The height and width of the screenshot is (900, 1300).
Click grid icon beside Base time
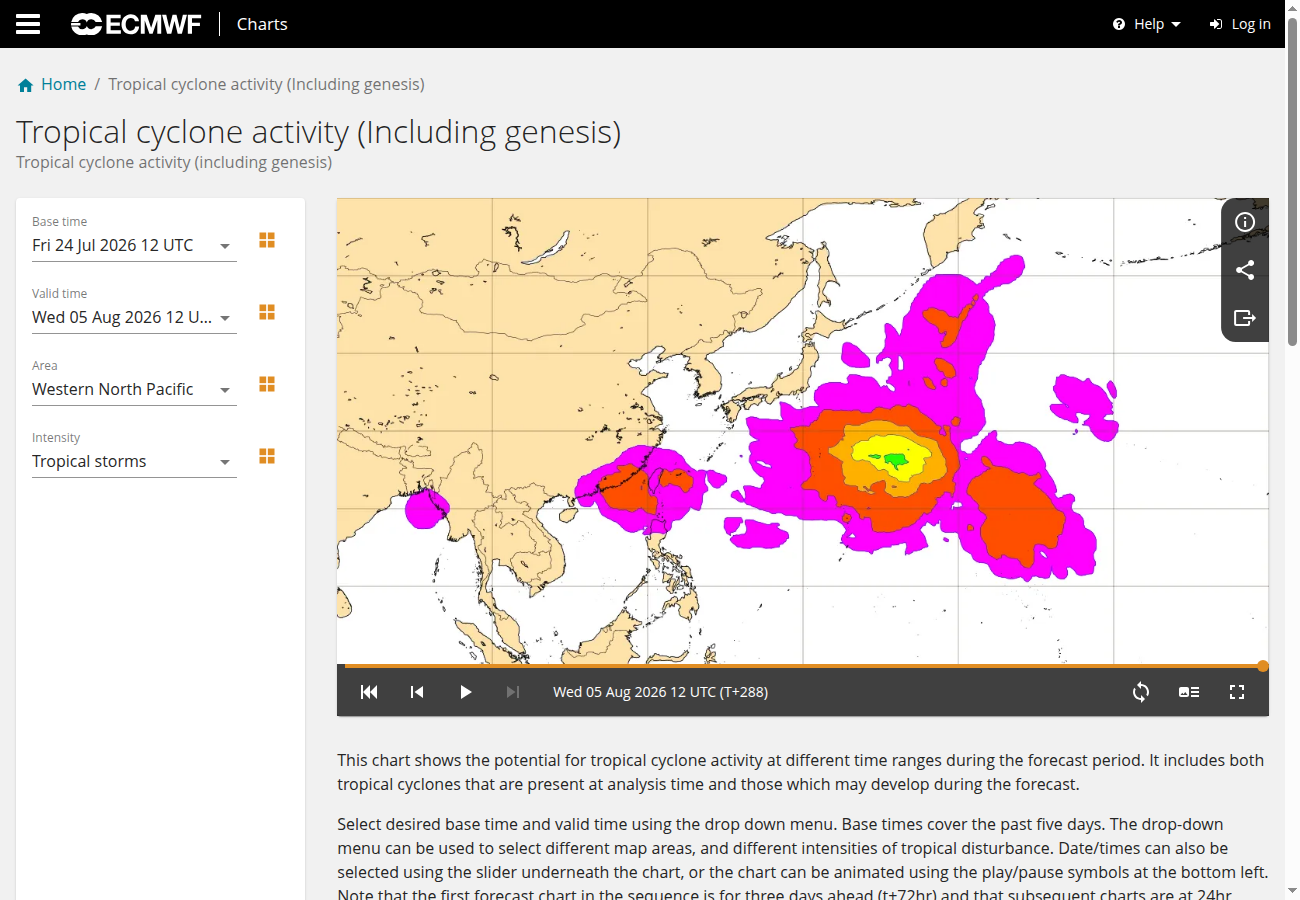[x=267, y=240]
